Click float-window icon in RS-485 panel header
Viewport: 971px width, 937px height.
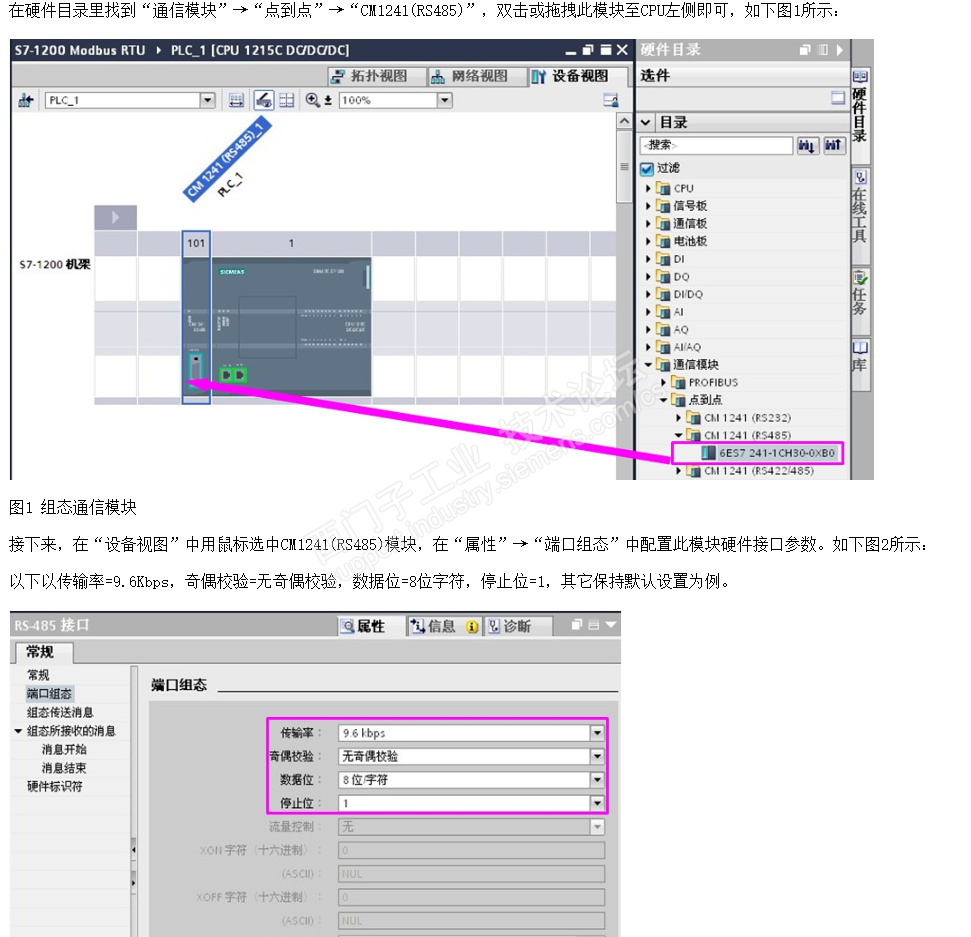(x=577, y=625)
